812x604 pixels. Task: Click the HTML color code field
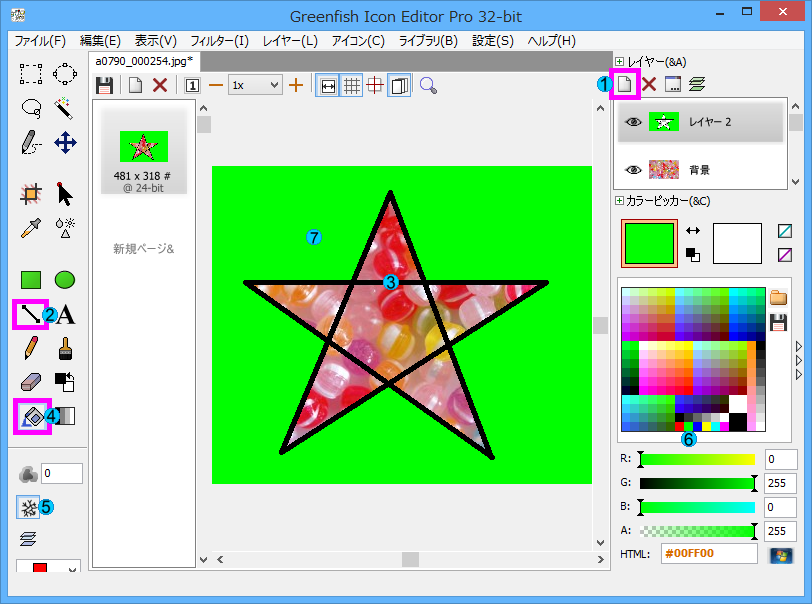click(708, 554)
